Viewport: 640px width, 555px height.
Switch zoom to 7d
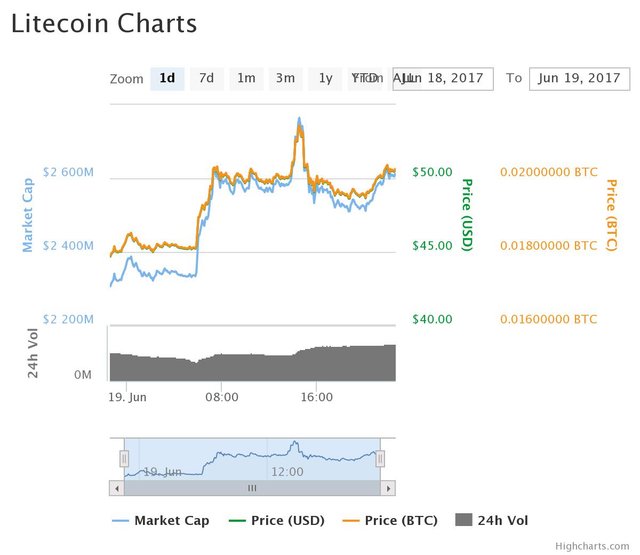coord(206,78)
